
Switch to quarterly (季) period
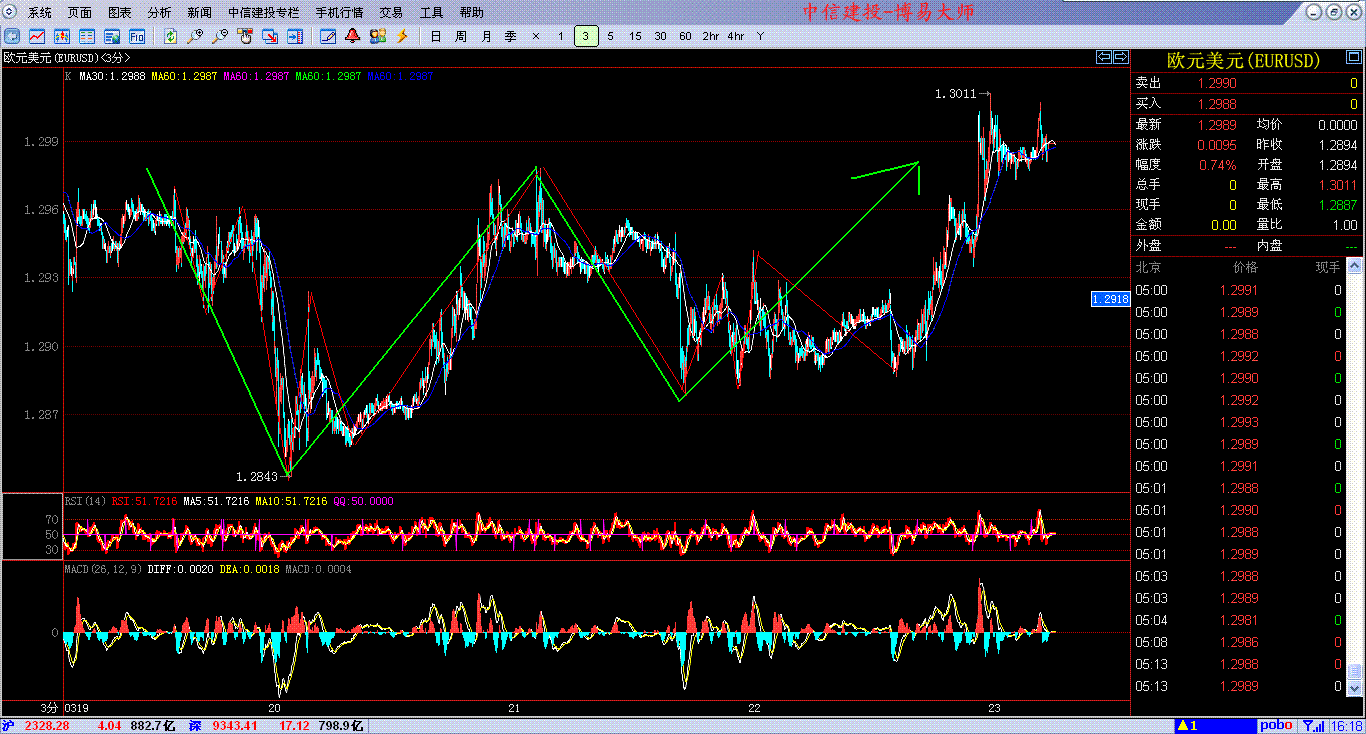pyautogui.click(x=511, y=36)
